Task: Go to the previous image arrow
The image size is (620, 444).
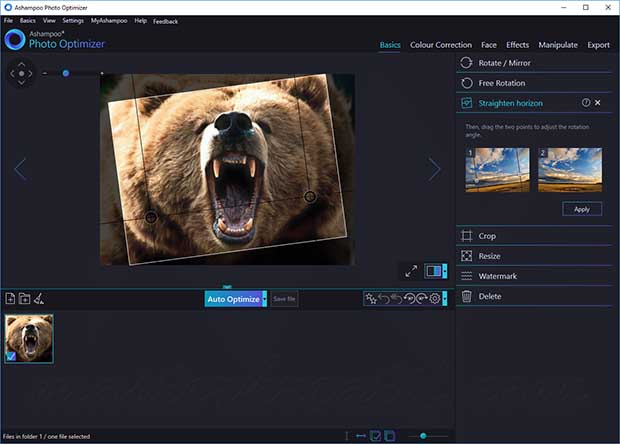Action: pyautogui.click(x=20, y=169)
